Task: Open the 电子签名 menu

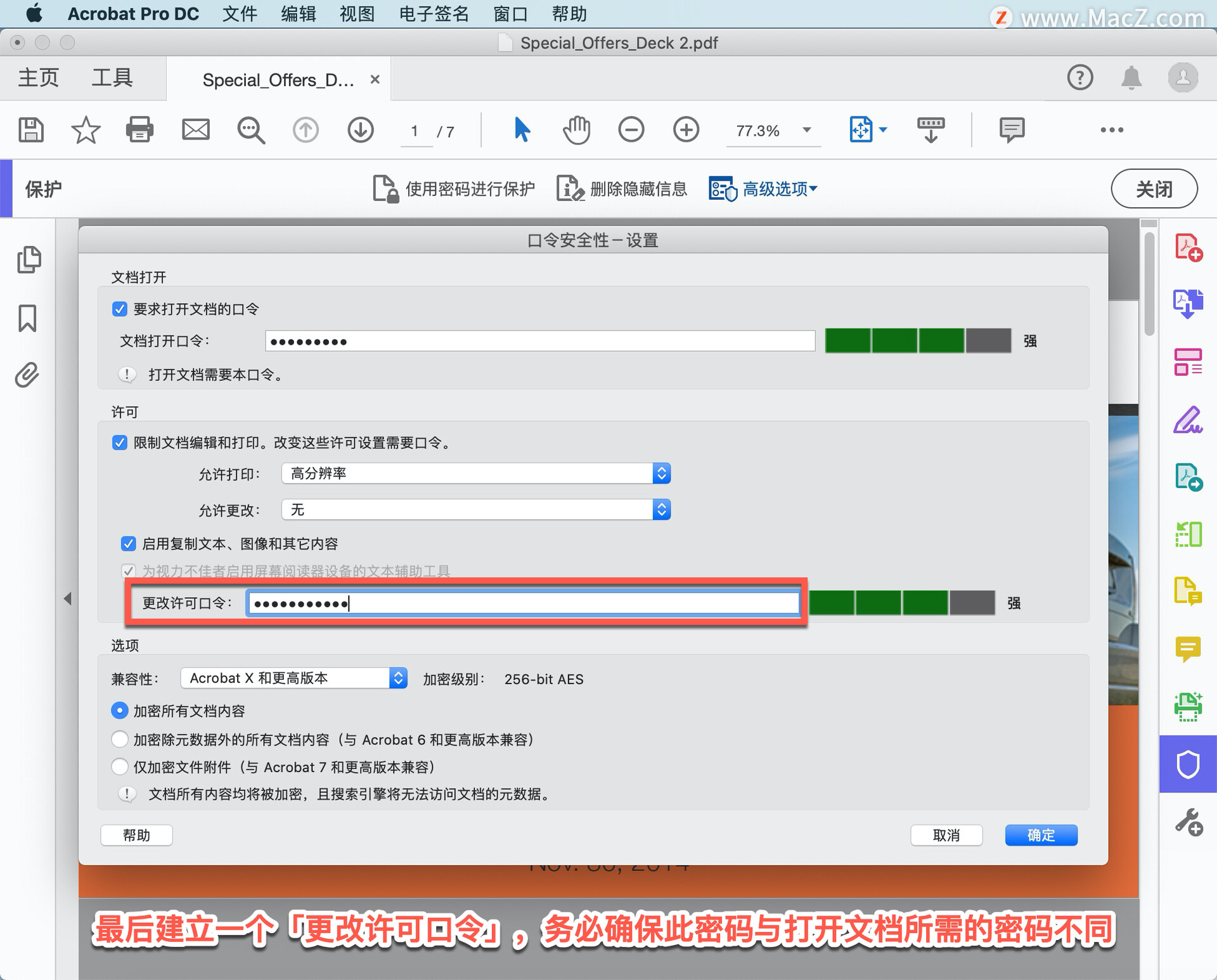Action: point(434,13)
